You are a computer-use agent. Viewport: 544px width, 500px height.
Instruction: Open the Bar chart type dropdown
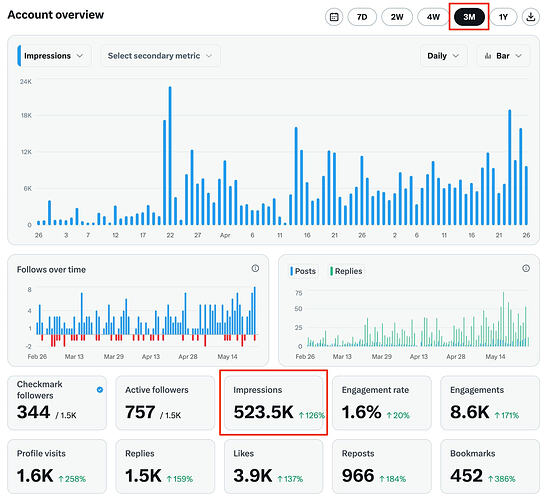[504, 56]
